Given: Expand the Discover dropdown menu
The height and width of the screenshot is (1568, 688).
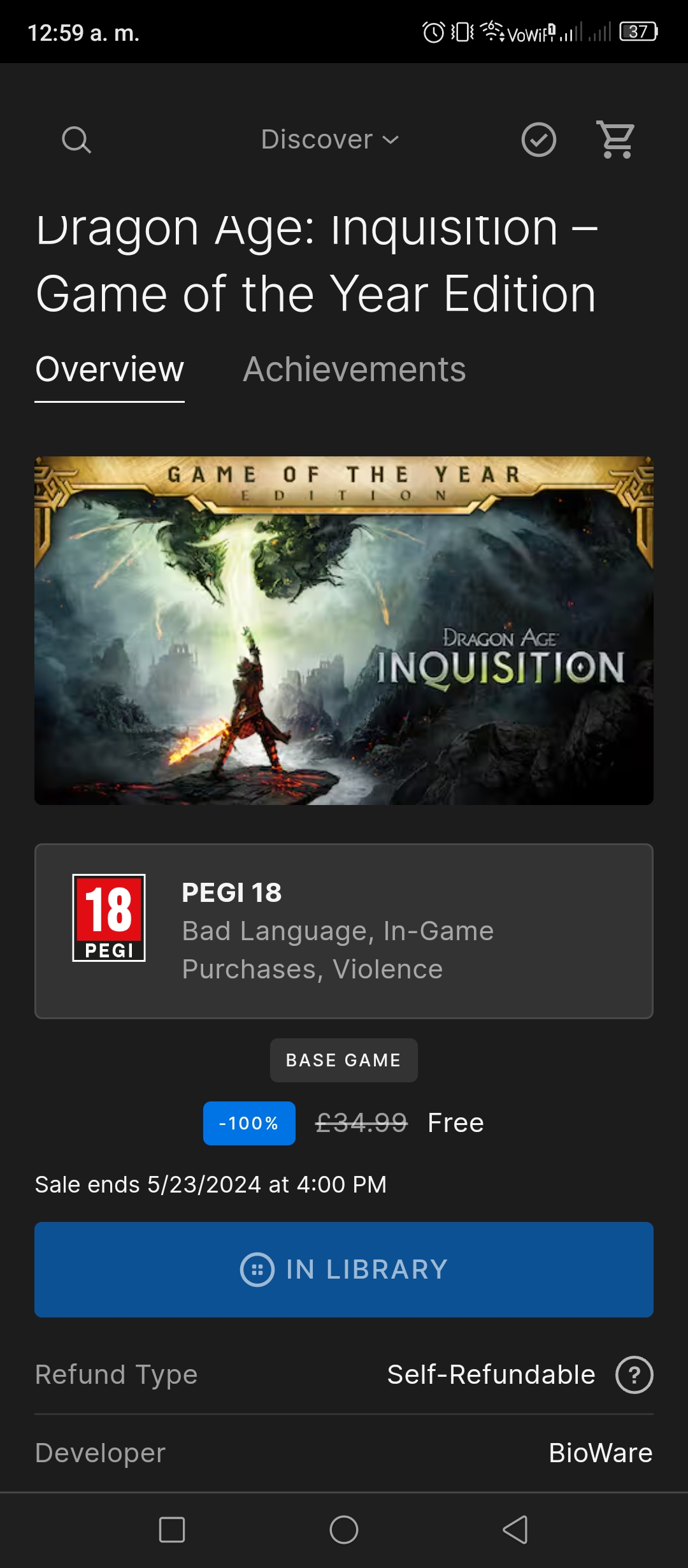Looking at the screenshot, I should click(x=330, y=140).
